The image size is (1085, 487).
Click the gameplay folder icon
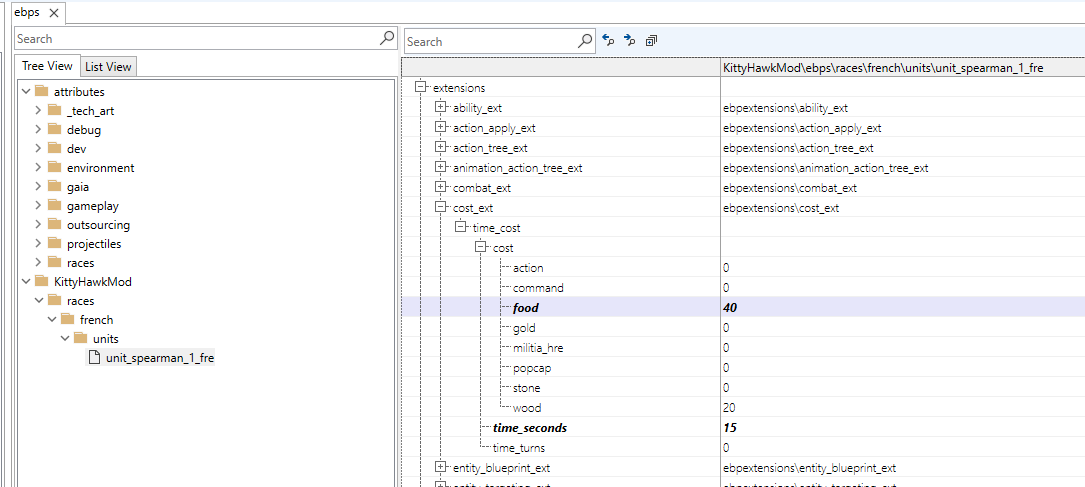[x=54, y=205]
